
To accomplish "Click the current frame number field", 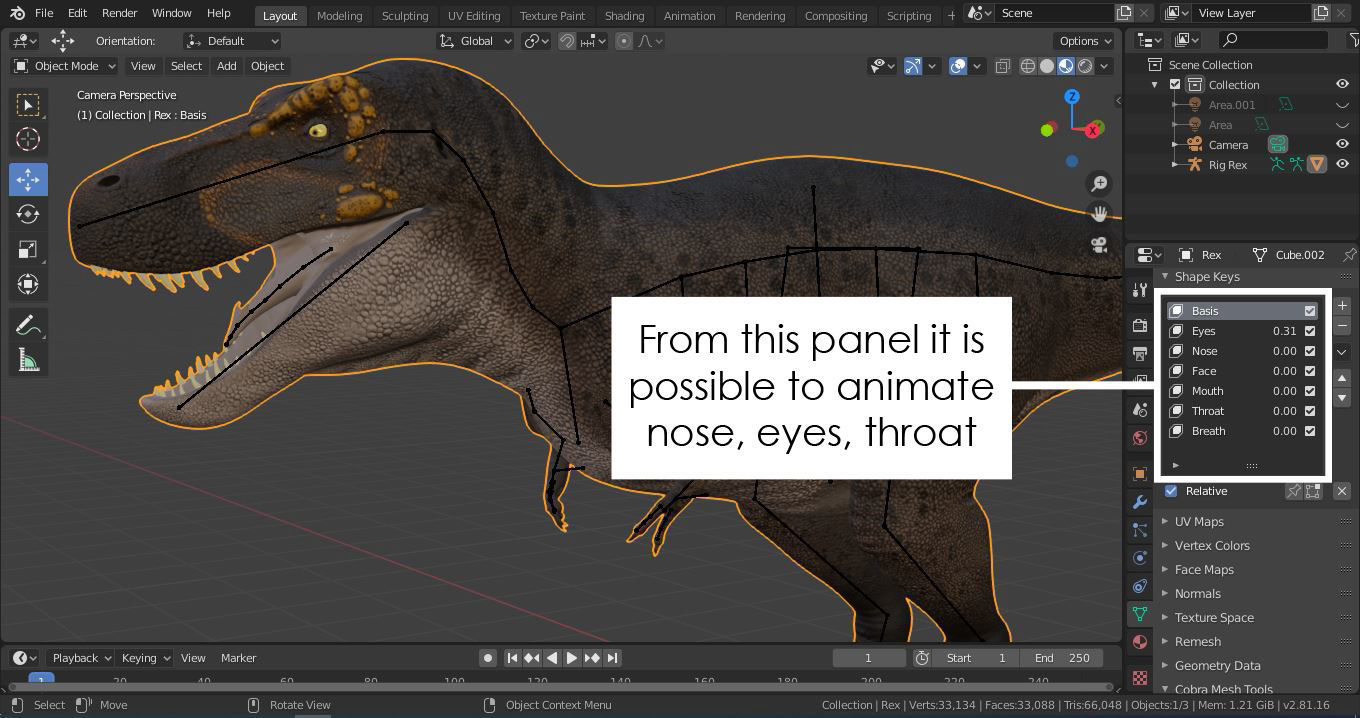I will pyautogui.click(x=868, y=658).
